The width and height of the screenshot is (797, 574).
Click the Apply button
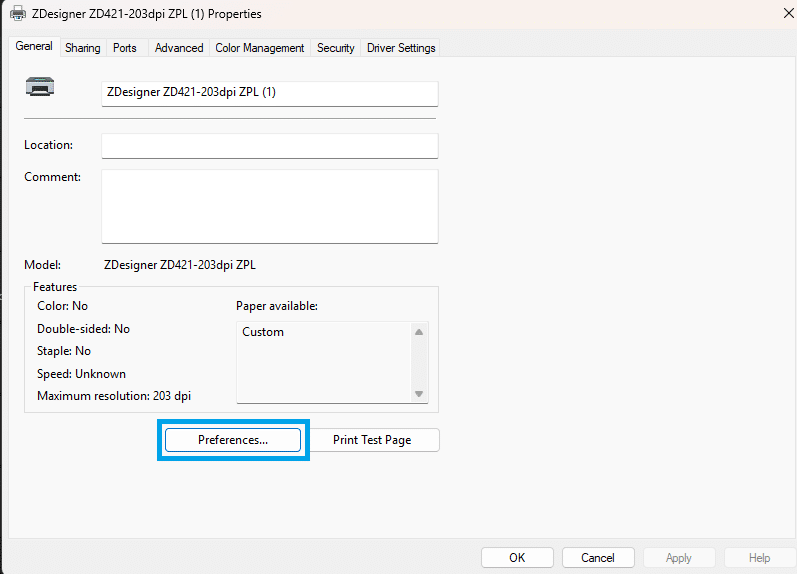679,558
